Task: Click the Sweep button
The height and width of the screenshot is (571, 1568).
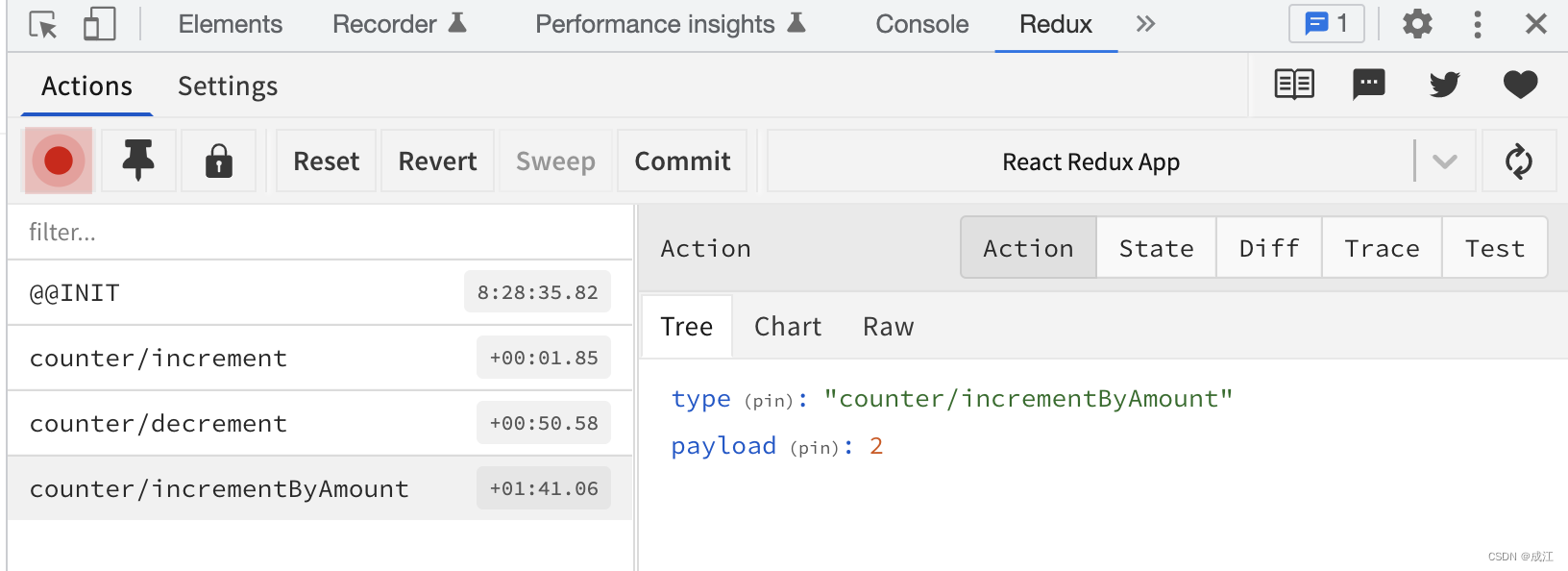Action: click(555, 161)
